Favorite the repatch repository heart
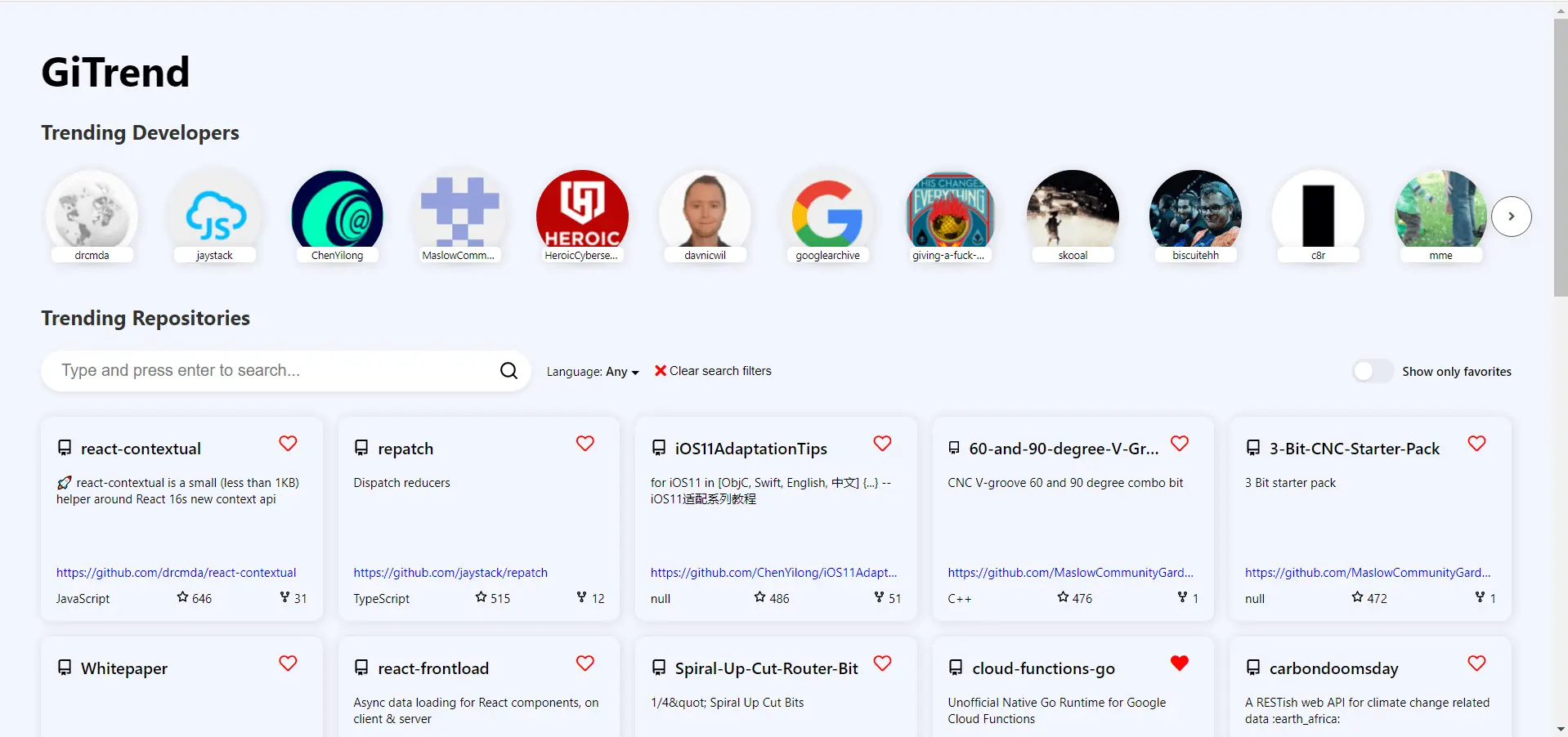 585,444
